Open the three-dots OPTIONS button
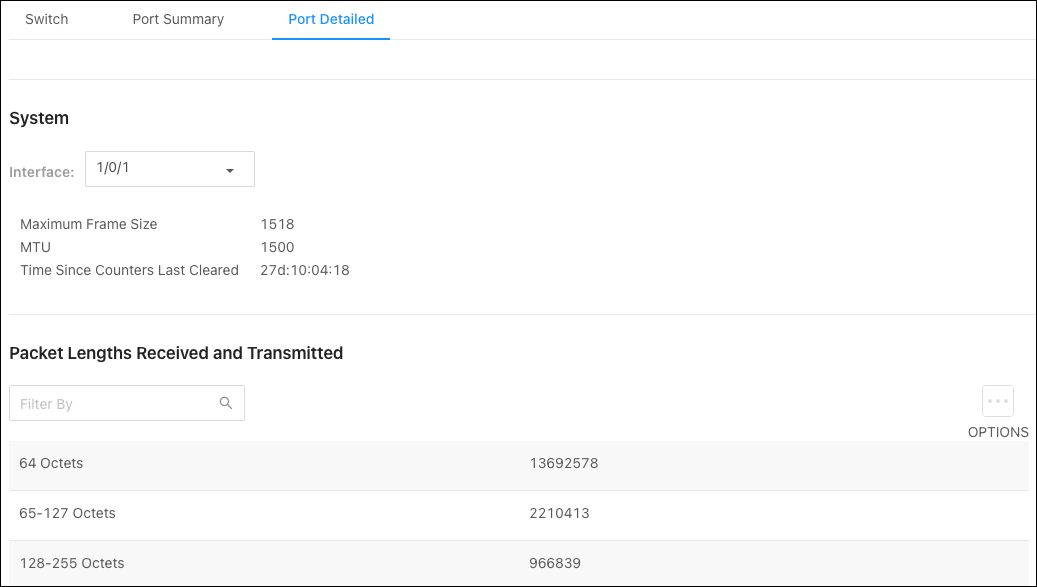The height and width of the screenshot is (587, 1037). pyautogui.click(x=997, y=401)
